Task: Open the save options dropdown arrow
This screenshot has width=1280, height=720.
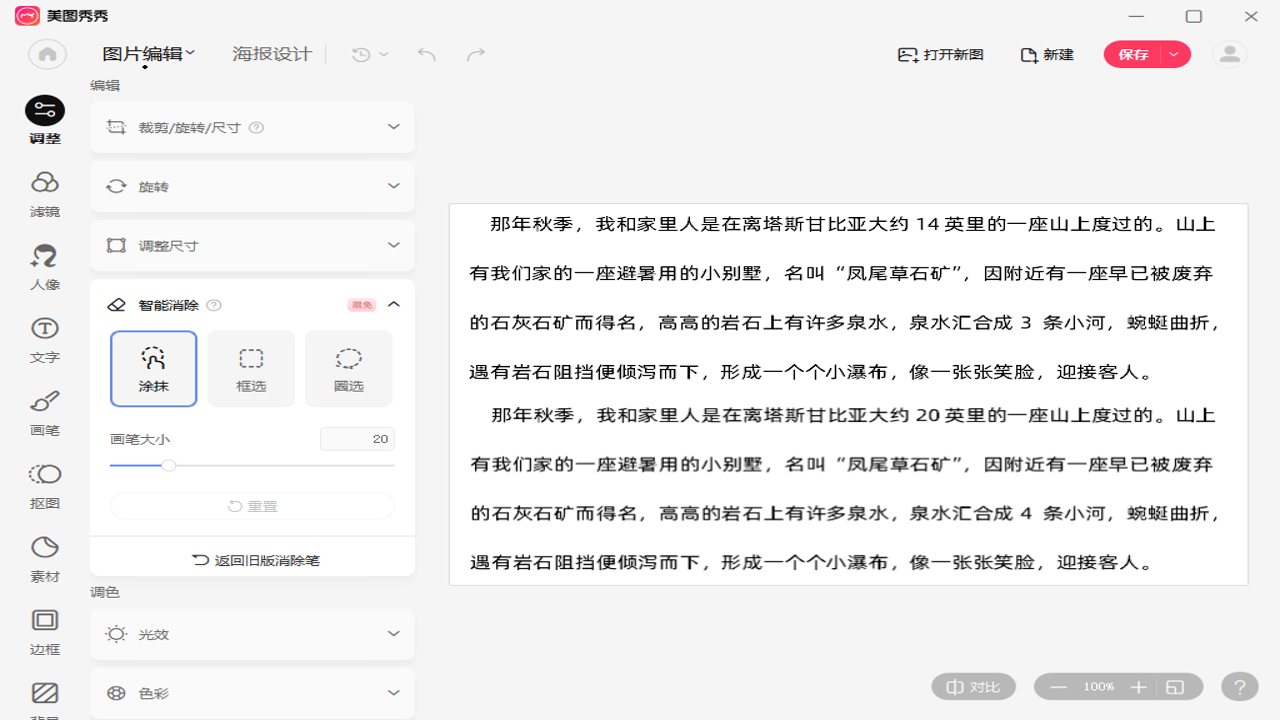Action: point(1175,54)
